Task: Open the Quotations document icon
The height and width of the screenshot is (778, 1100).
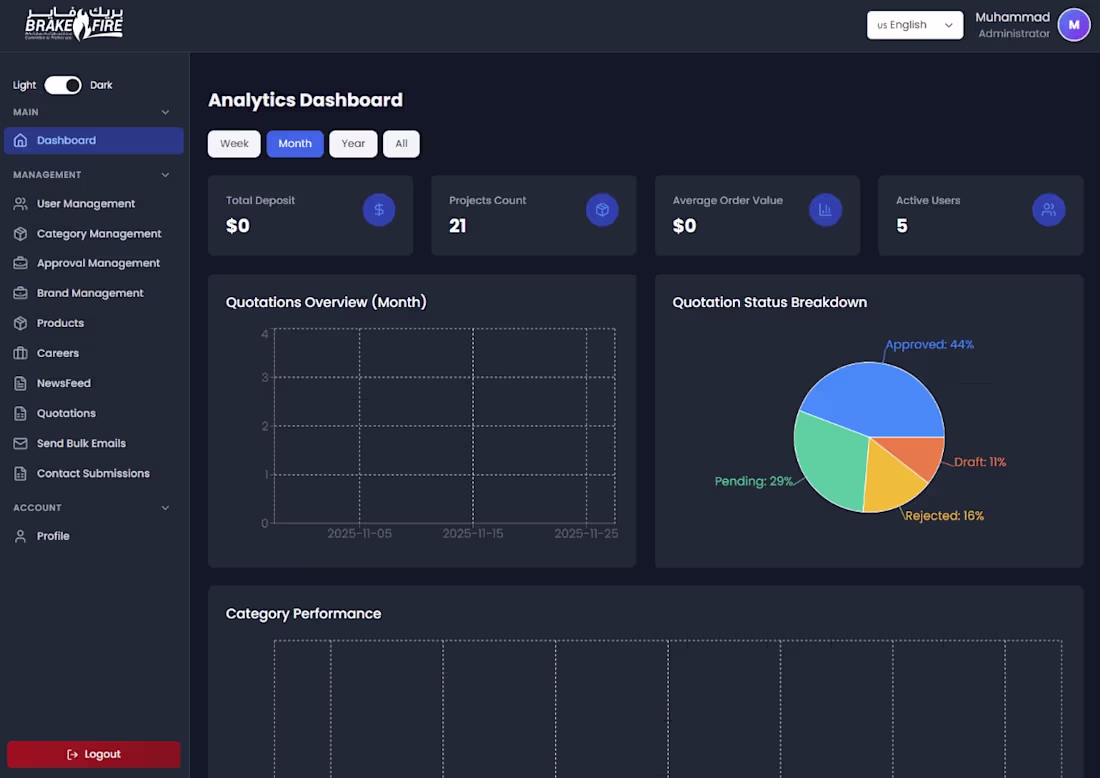Action: click(x=21, y=412)
